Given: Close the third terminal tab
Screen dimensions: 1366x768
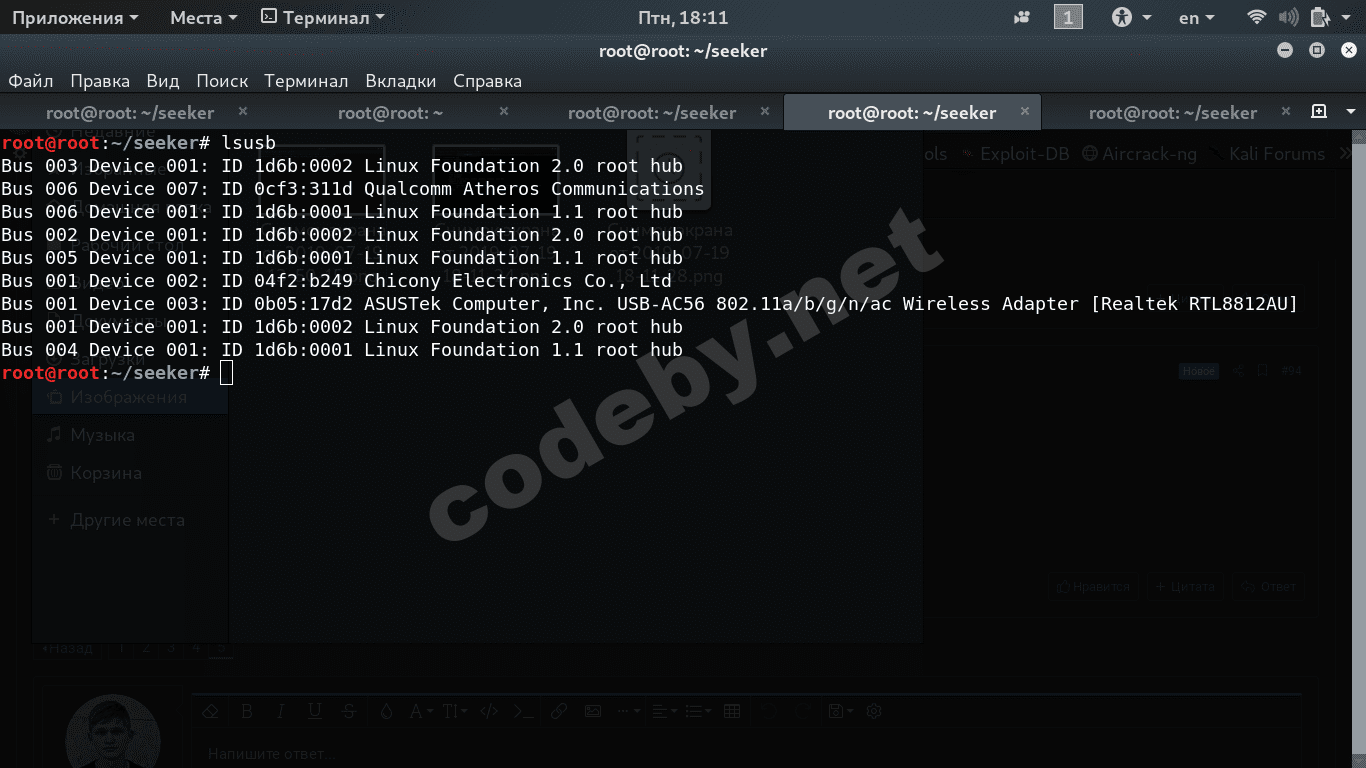Looking at the screenshot, I should pos(765,112).
